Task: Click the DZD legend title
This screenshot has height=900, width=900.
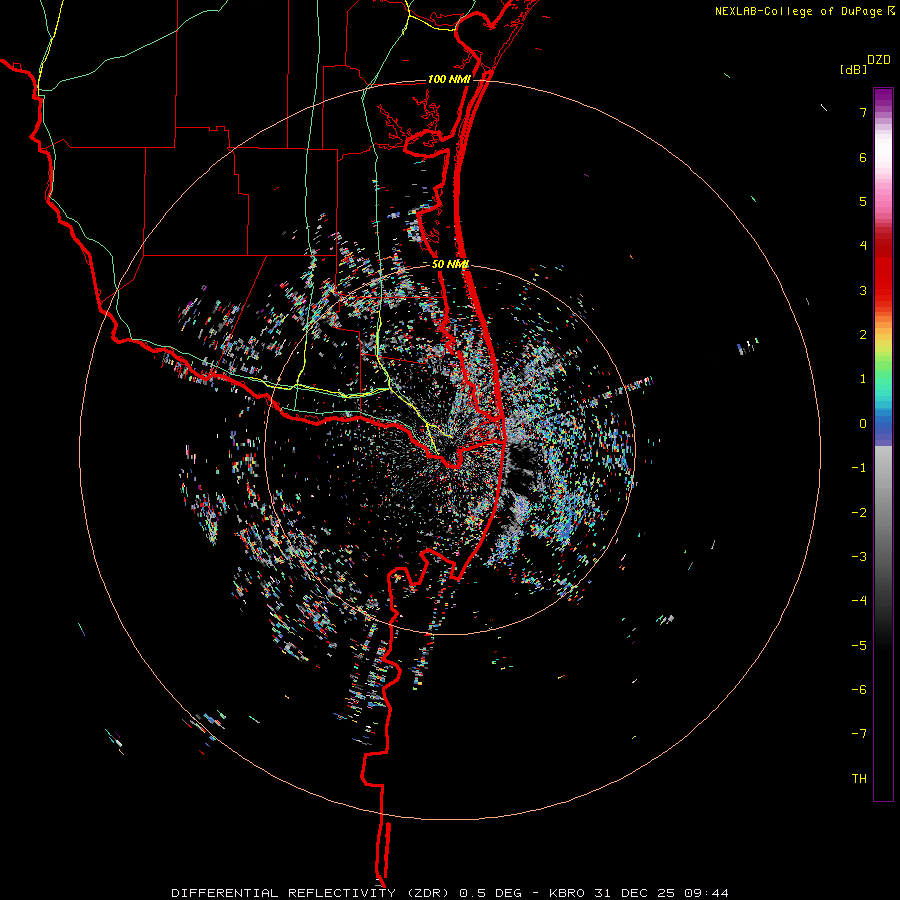Action: click(879, 60)
